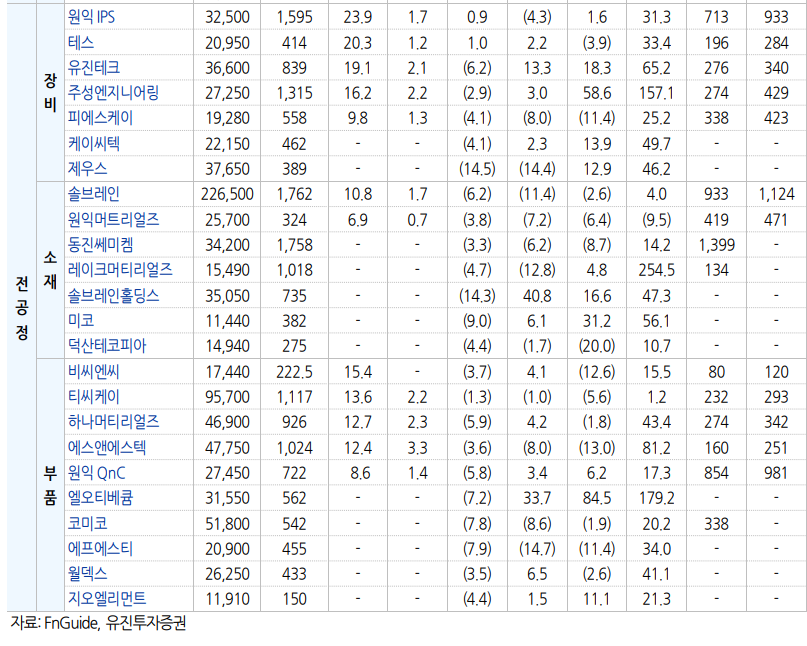Click the 84.5 value in 엘오티베큠 row
Image resolution: width=807 pixels, height=646 pixels.
[597, 498]
